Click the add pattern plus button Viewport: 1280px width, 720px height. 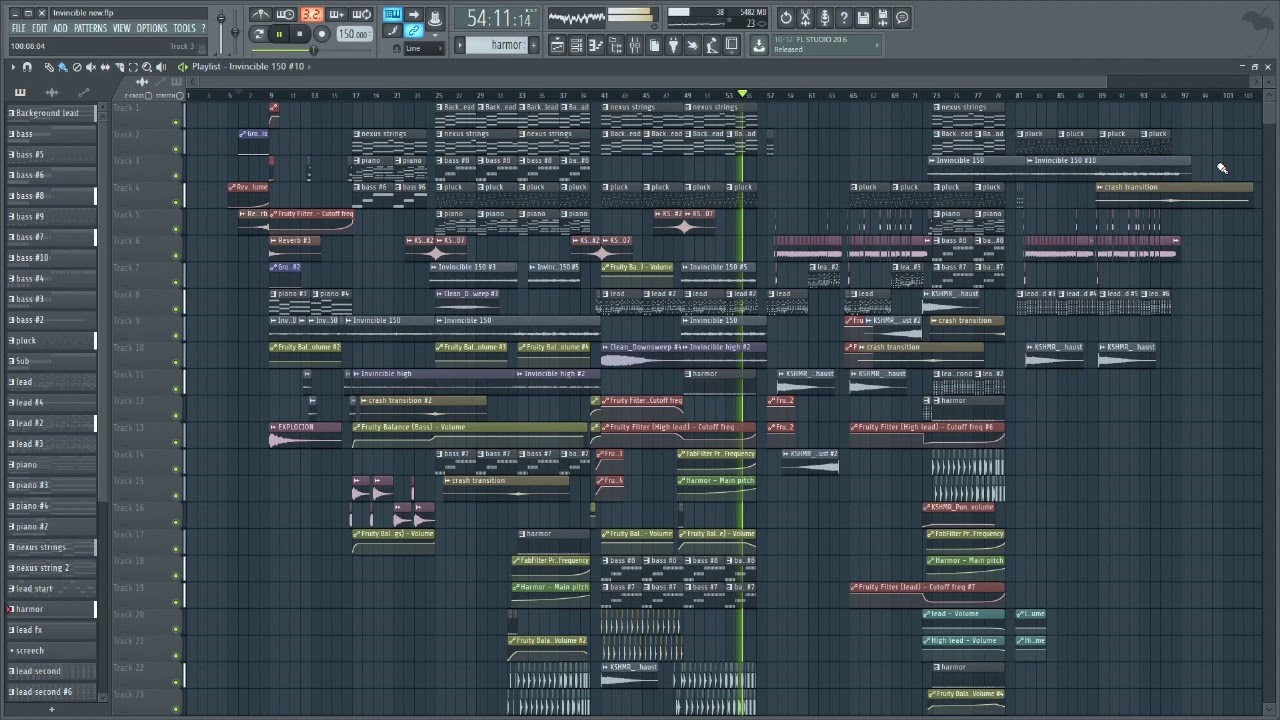pos(533,45)
